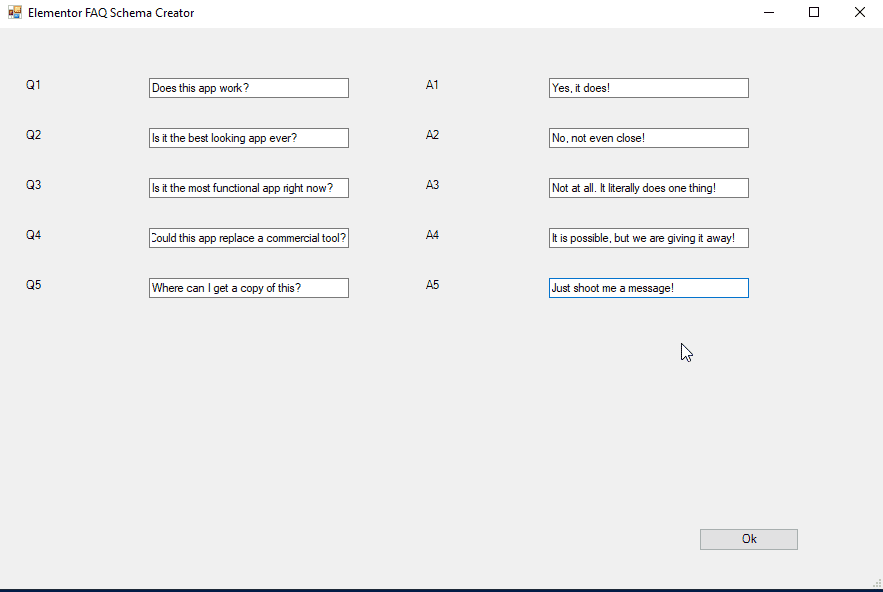Click the Q5 label
Viewport: 883px width, 592px height.
click(x=33, y=285)
